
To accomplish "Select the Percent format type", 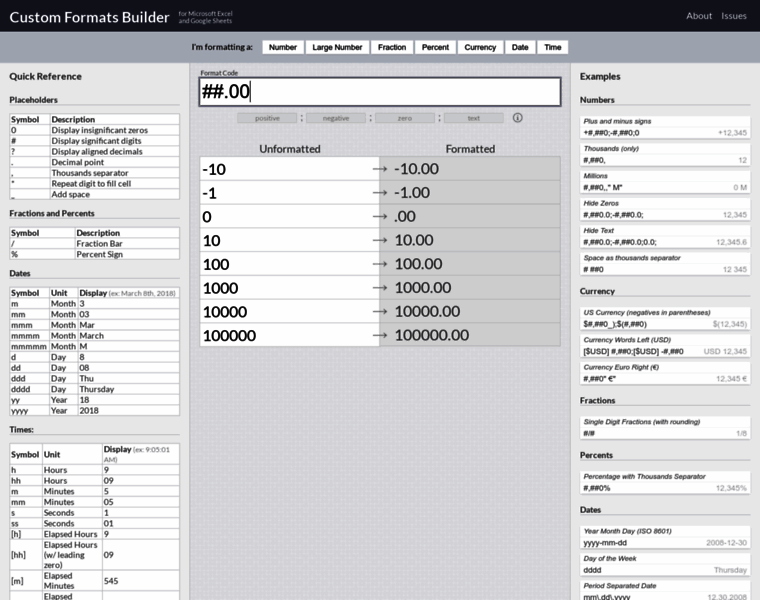I will [435, 47].
